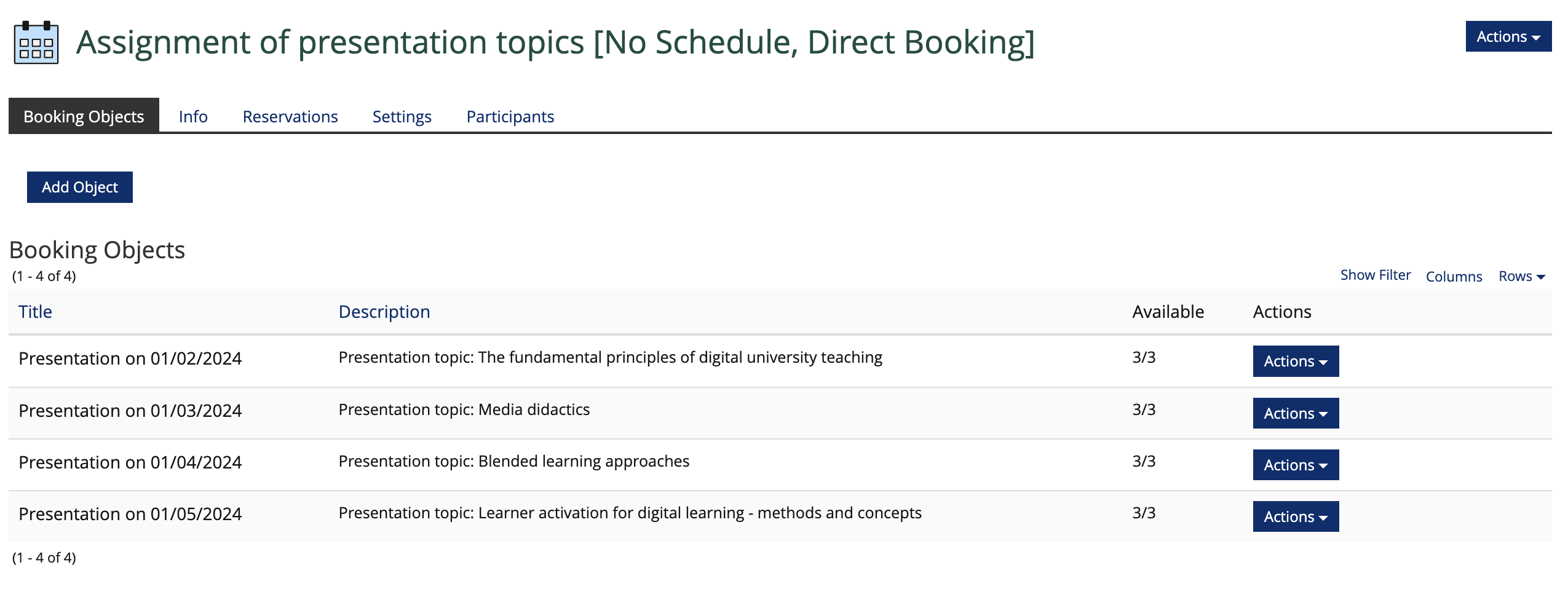This screenshot has height=605, width=1568.
Task: Open Actions for Presentation on 01/03/2024
Action: pos(1295,413)
